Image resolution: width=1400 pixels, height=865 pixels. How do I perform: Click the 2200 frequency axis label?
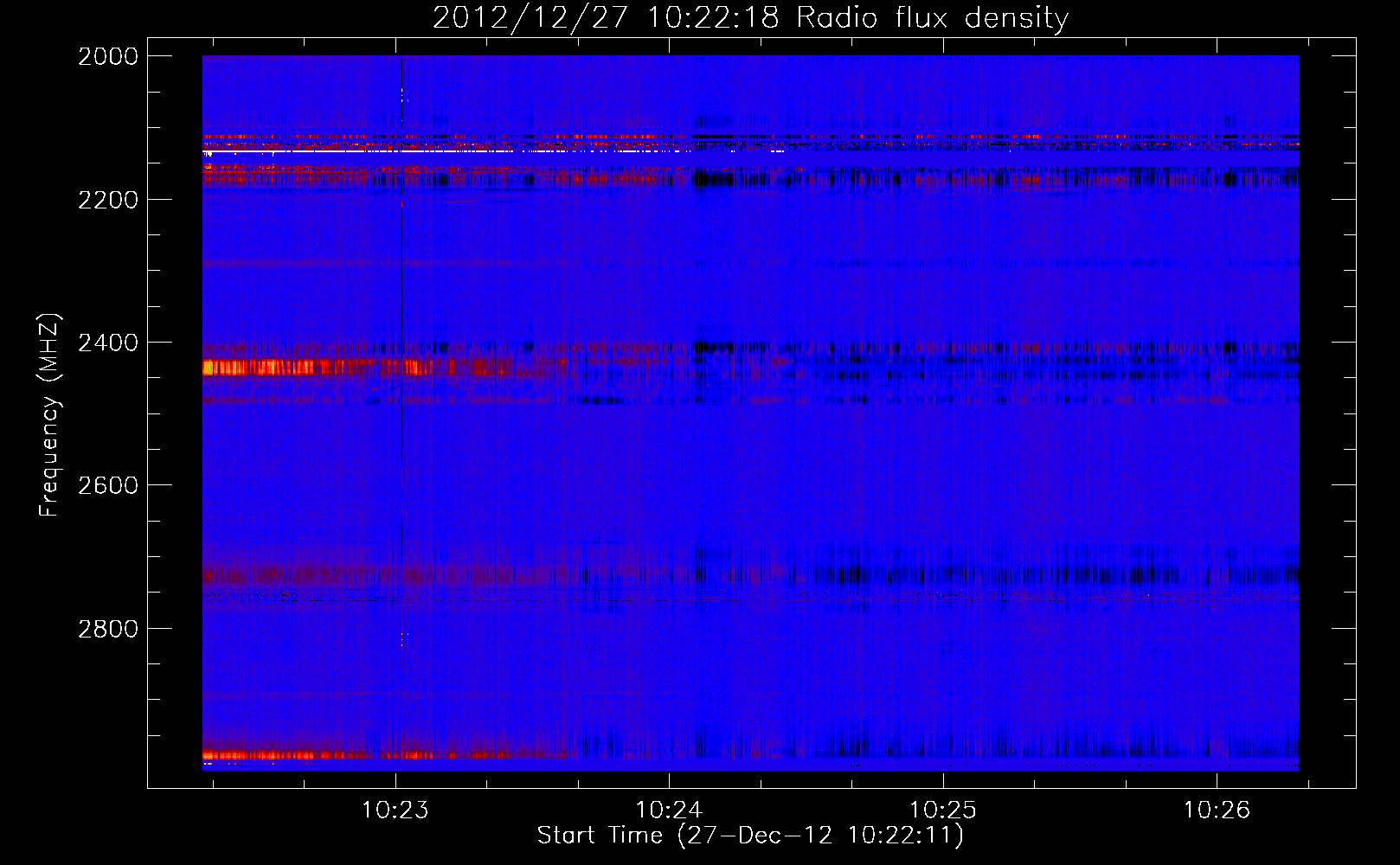pos(107,200)
